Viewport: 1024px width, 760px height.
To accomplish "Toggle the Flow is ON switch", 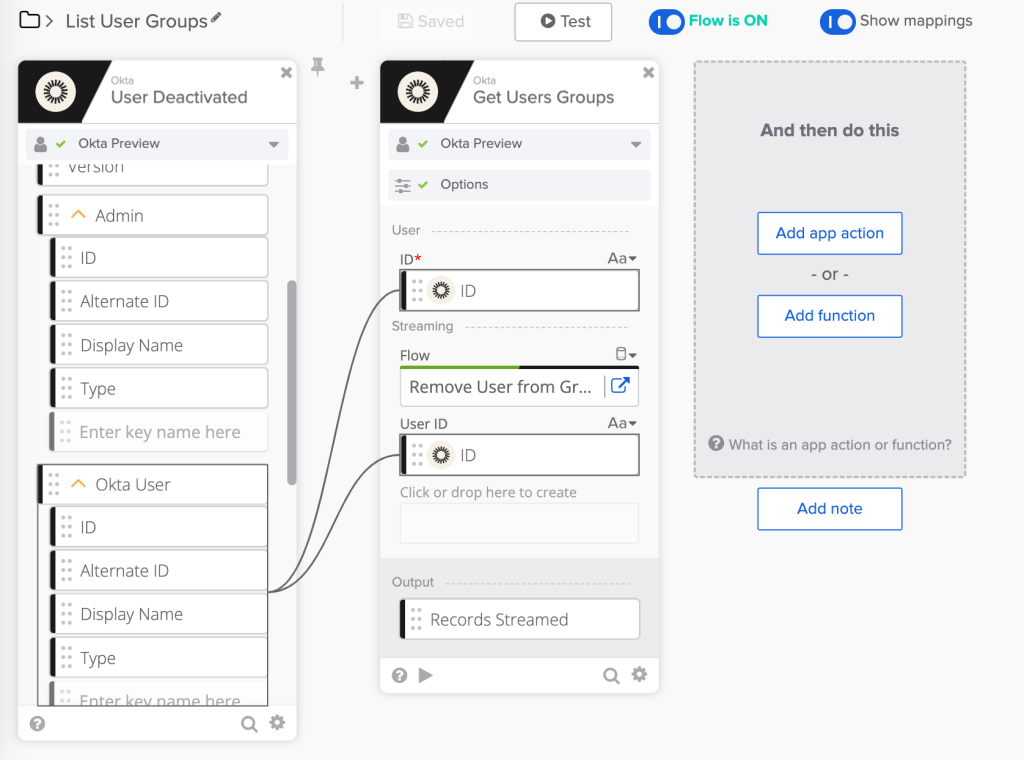I will click(x=666, y=21).
